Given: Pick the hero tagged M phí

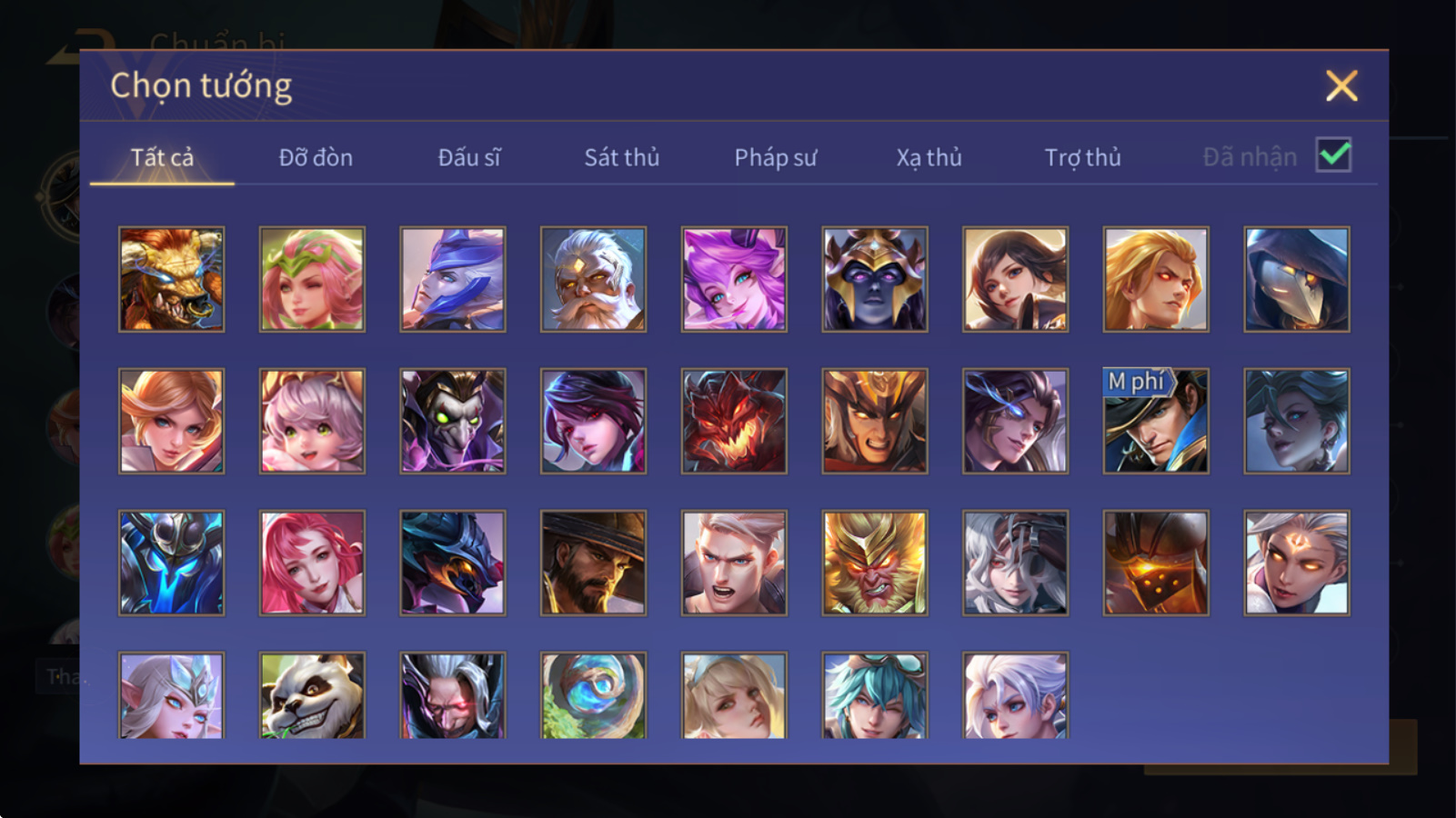Looking at the screenshot, I should [x=1156, y=421].
